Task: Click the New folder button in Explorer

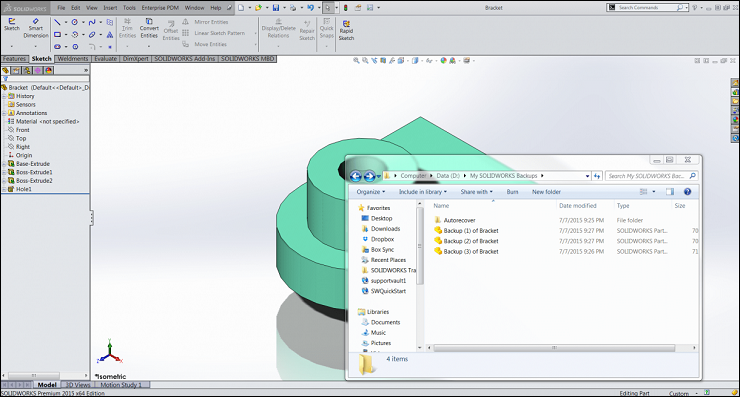Action: click(546, 192)
